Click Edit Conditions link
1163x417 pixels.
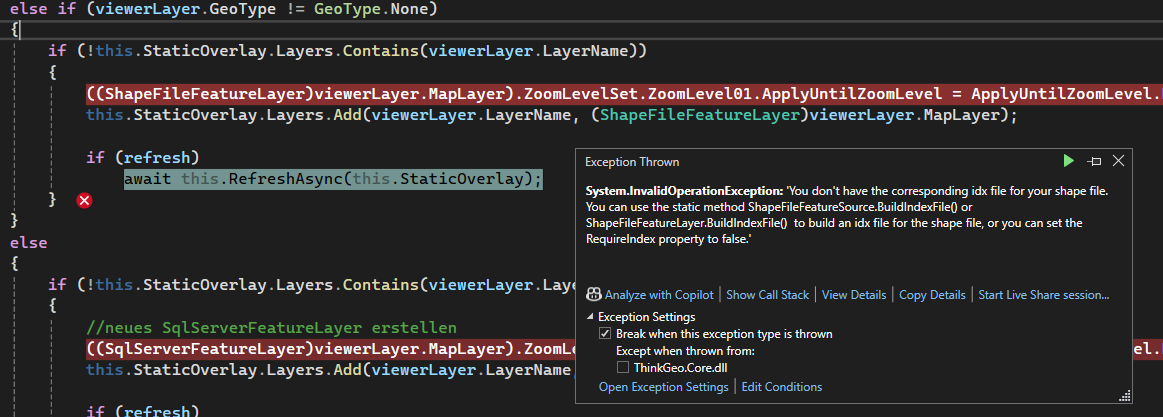tap(782, 387)
